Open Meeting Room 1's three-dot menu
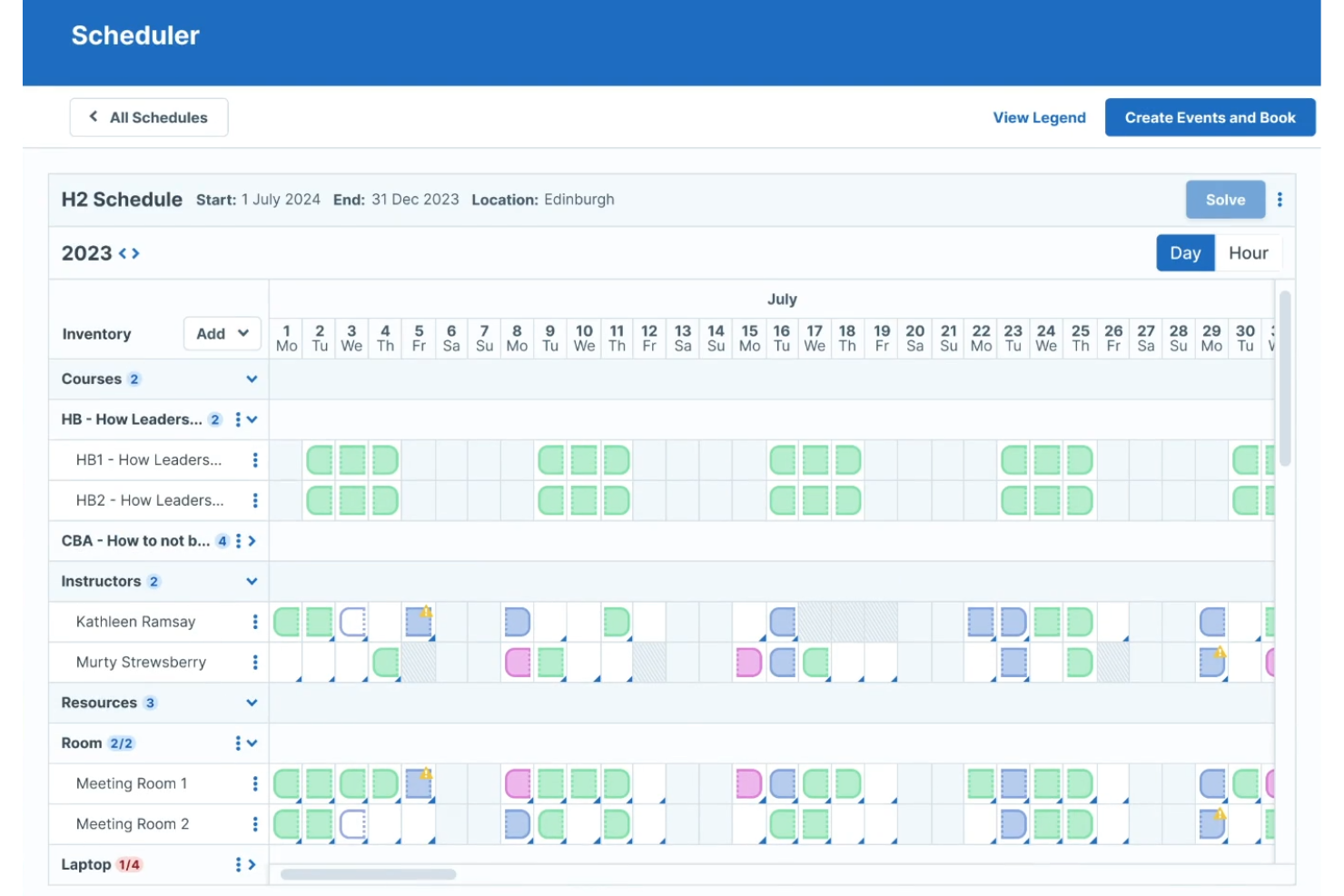Screen dimensions: 1344x896 (255, 783)
